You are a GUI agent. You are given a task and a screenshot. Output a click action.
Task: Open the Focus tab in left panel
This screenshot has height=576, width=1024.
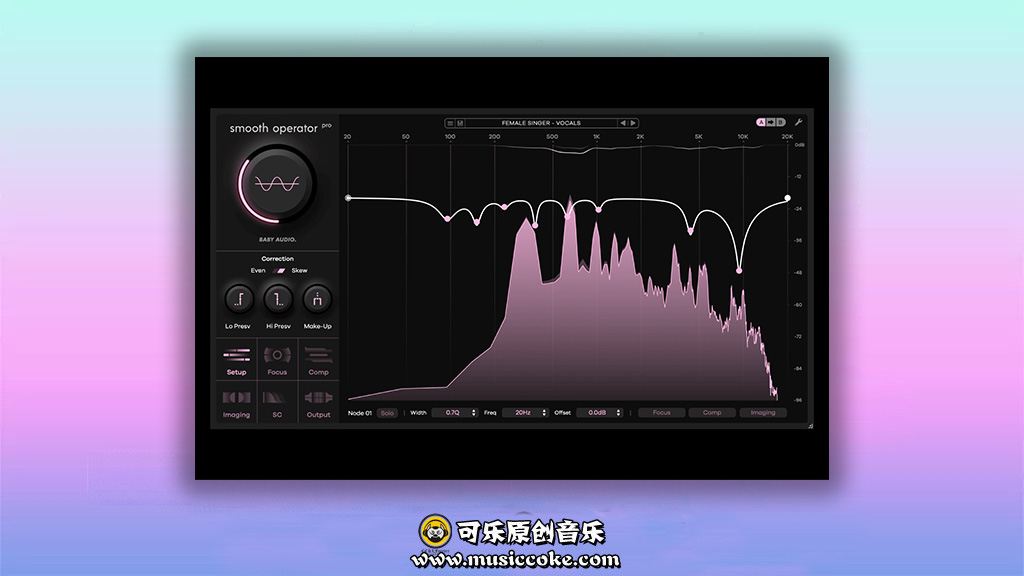(277, 361)
